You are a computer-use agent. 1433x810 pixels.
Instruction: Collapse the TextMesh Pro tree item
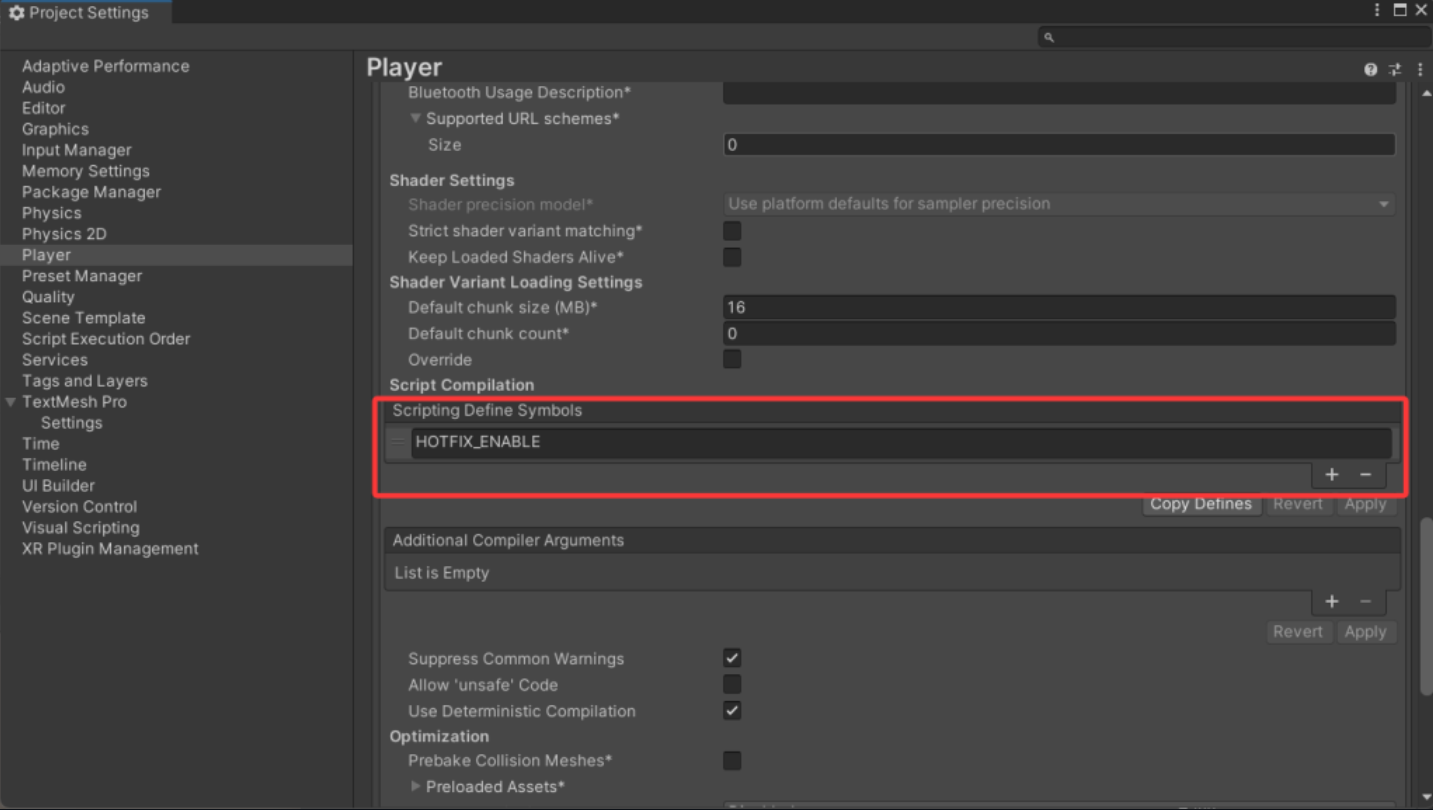point(11,402)
